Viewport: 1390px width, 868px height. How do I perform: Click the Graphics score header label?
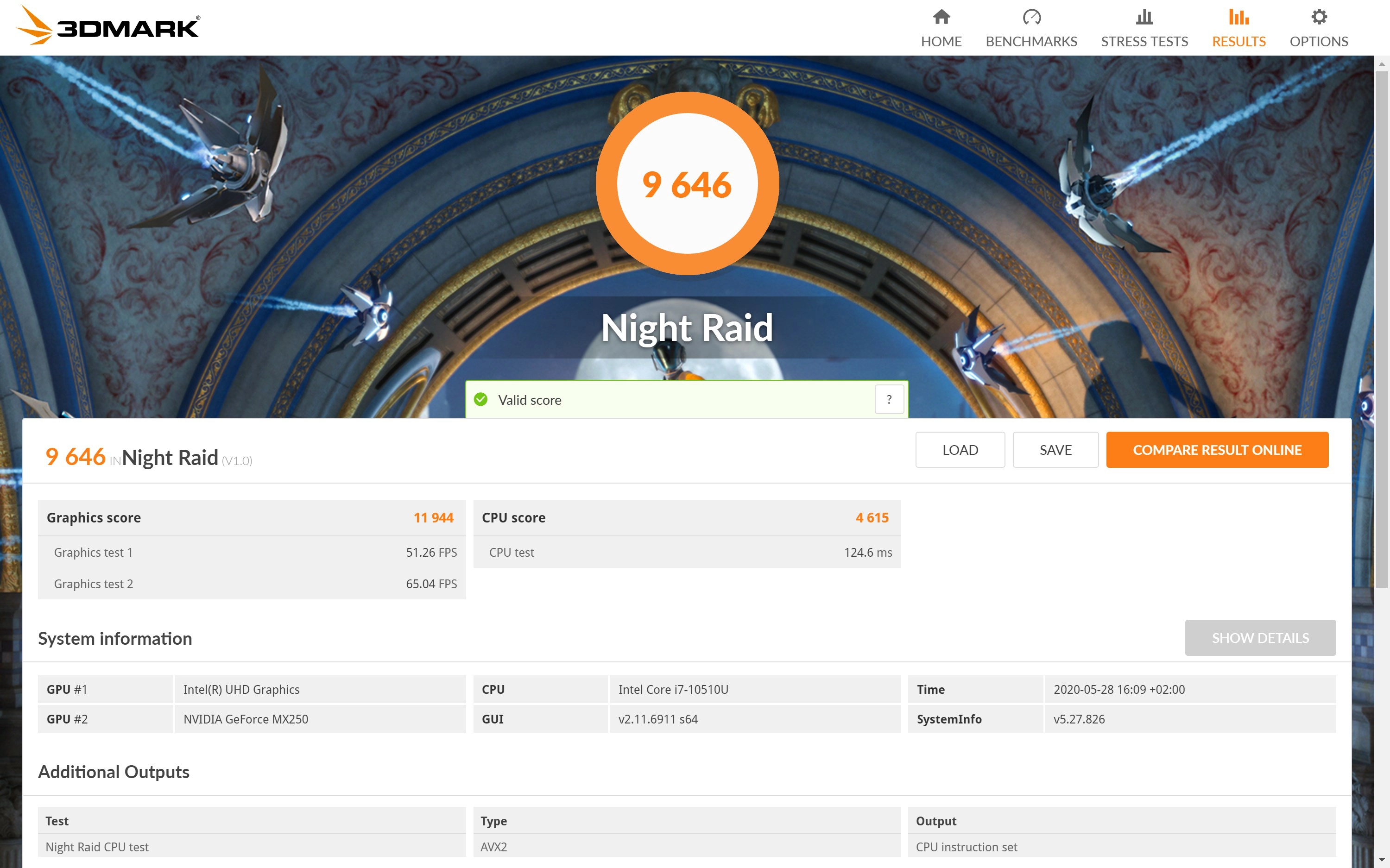[94, 518]
